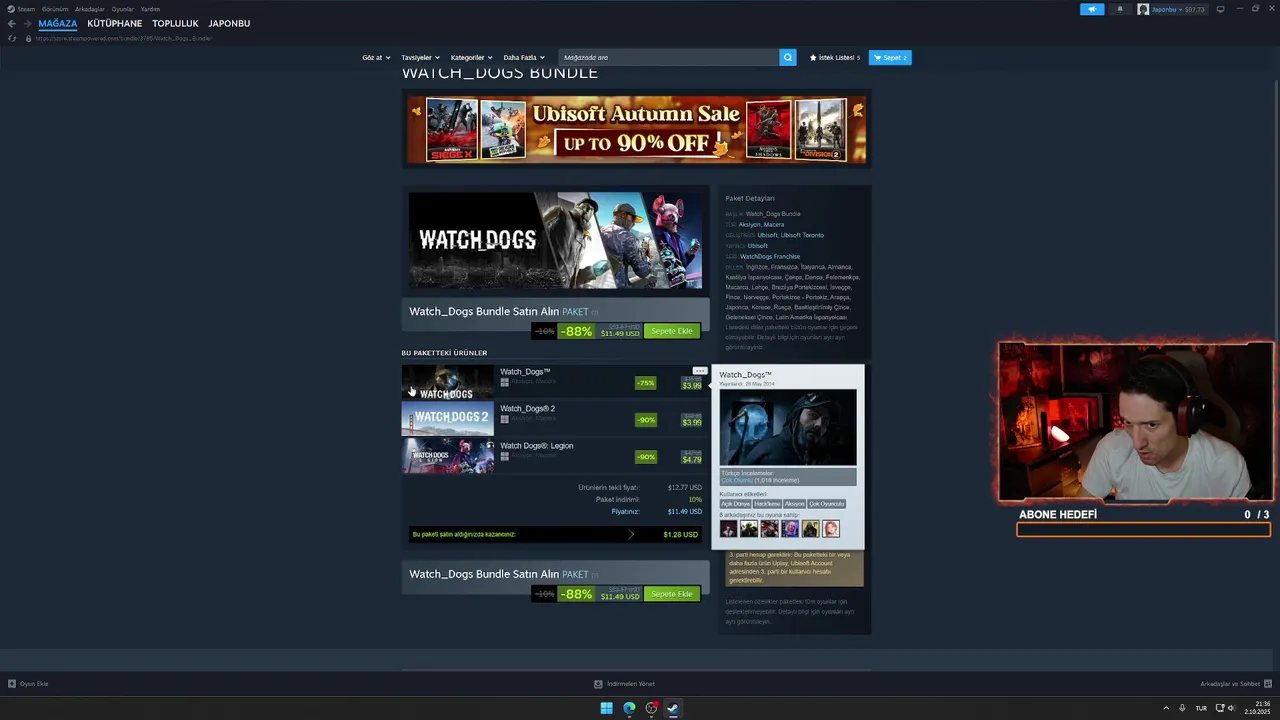Screen dimensions: 1280x720
Task: Click the second friend avatar in popup
Action: point(748,528)
